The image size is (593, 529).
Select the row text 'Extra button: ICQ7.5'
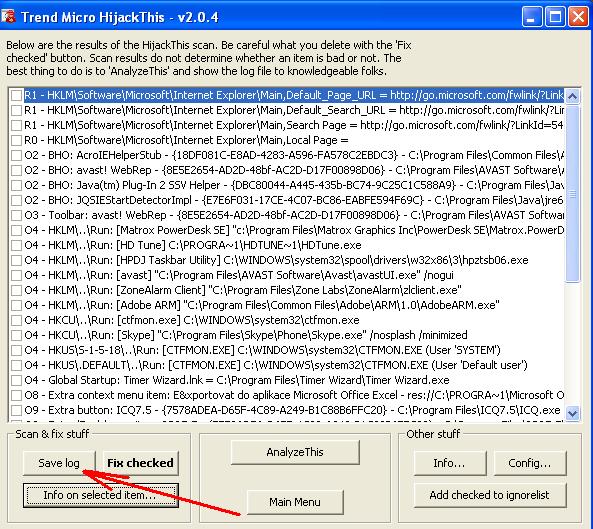coord(100,410)
